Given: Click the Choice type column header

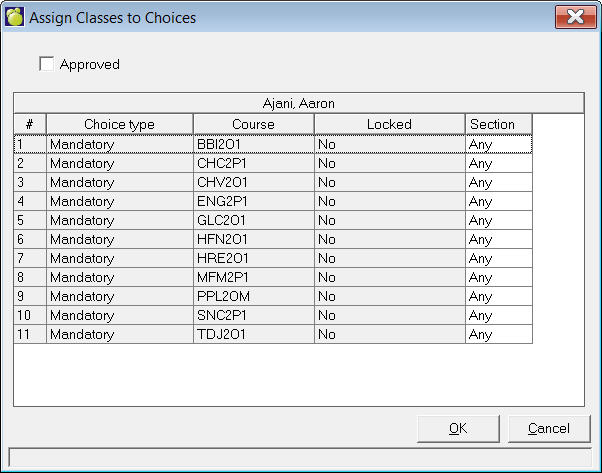Looking at the screenshot, I should (x=119, y=124).
